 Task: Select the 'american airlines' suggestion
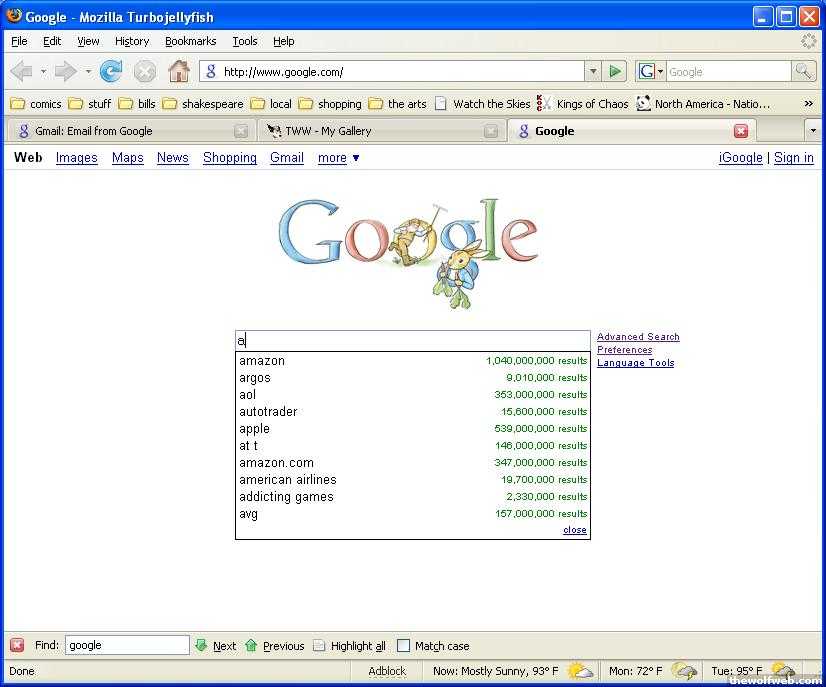click(x=288, y=480)
